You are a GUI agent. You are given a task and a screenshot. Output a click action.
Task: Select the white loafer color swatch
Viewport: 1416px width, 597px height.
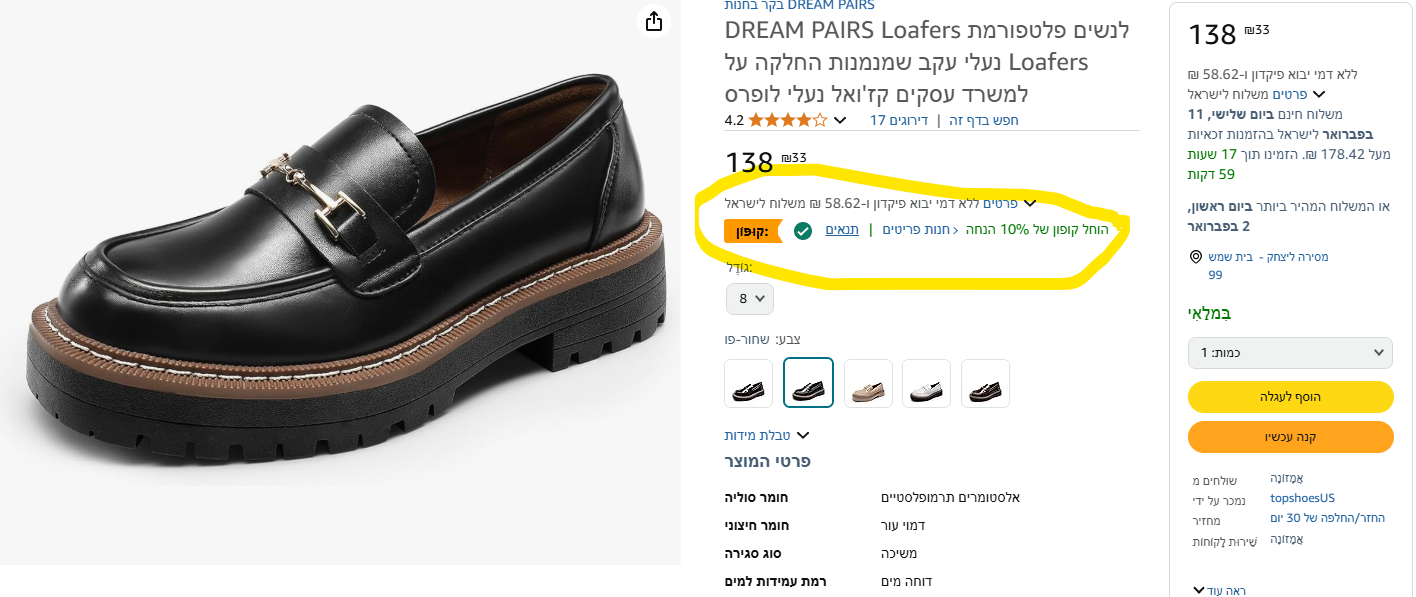click(x=927, y=383)
